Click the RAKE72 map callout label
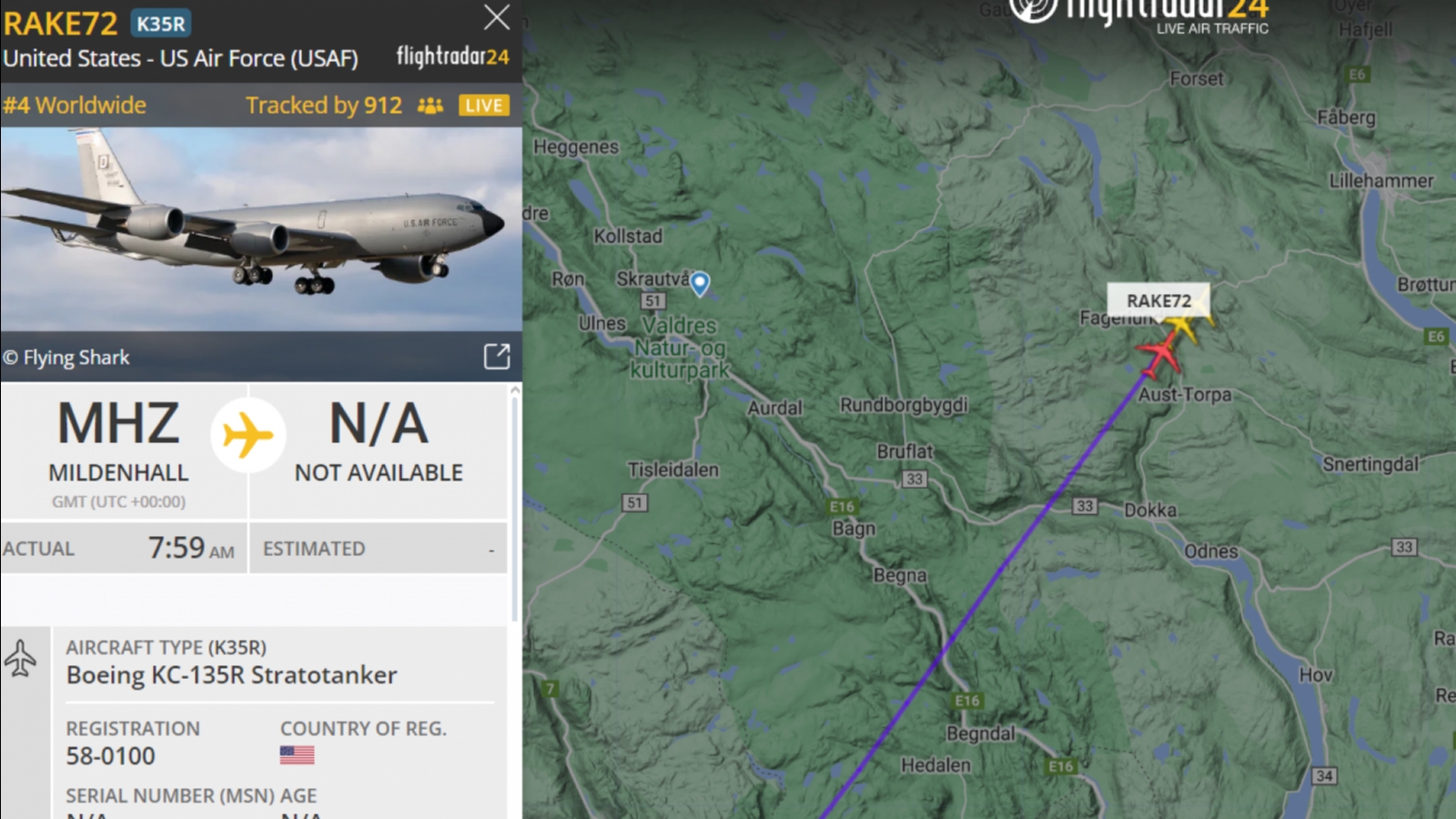 (1158, 300)
